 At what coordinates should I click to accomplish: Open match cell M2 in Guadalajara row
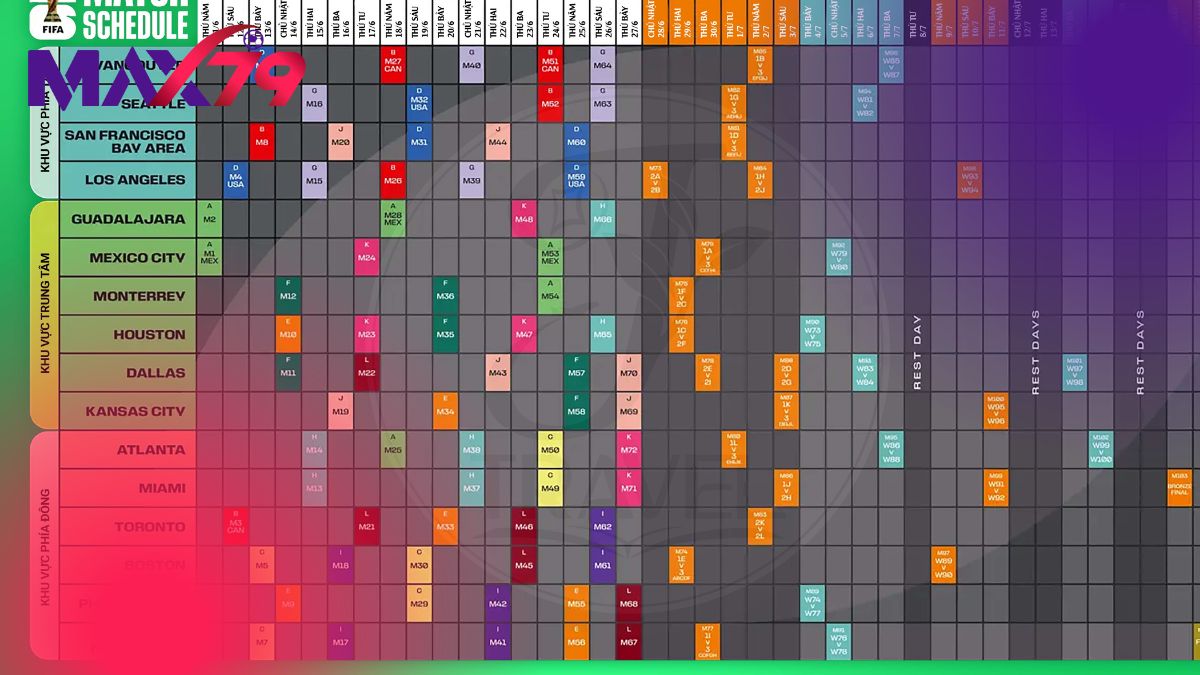pos(209,219)
